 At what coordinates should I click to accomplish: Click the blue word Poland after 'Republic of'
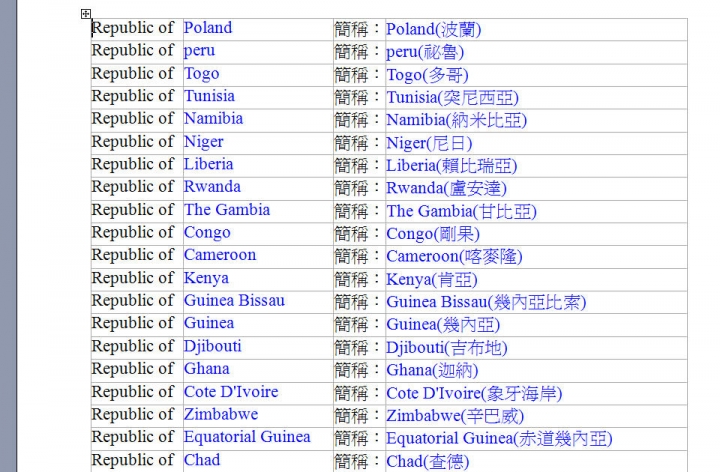[x=207, y=28]
